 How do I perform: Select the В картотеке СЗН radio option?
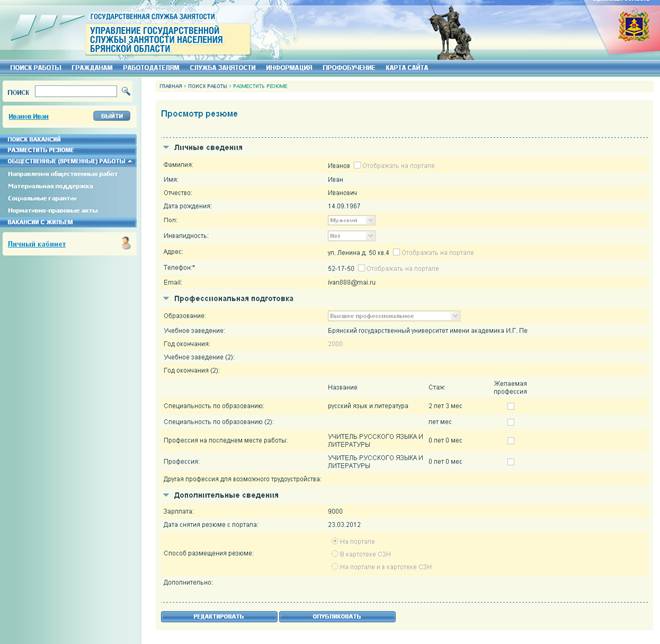coord(335,554)
